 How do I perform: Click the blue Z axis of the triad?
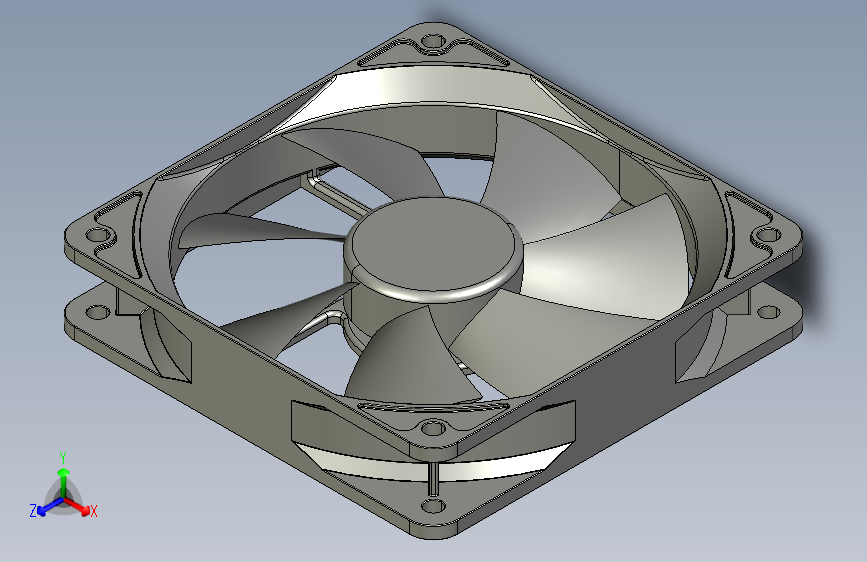(50, 507)
